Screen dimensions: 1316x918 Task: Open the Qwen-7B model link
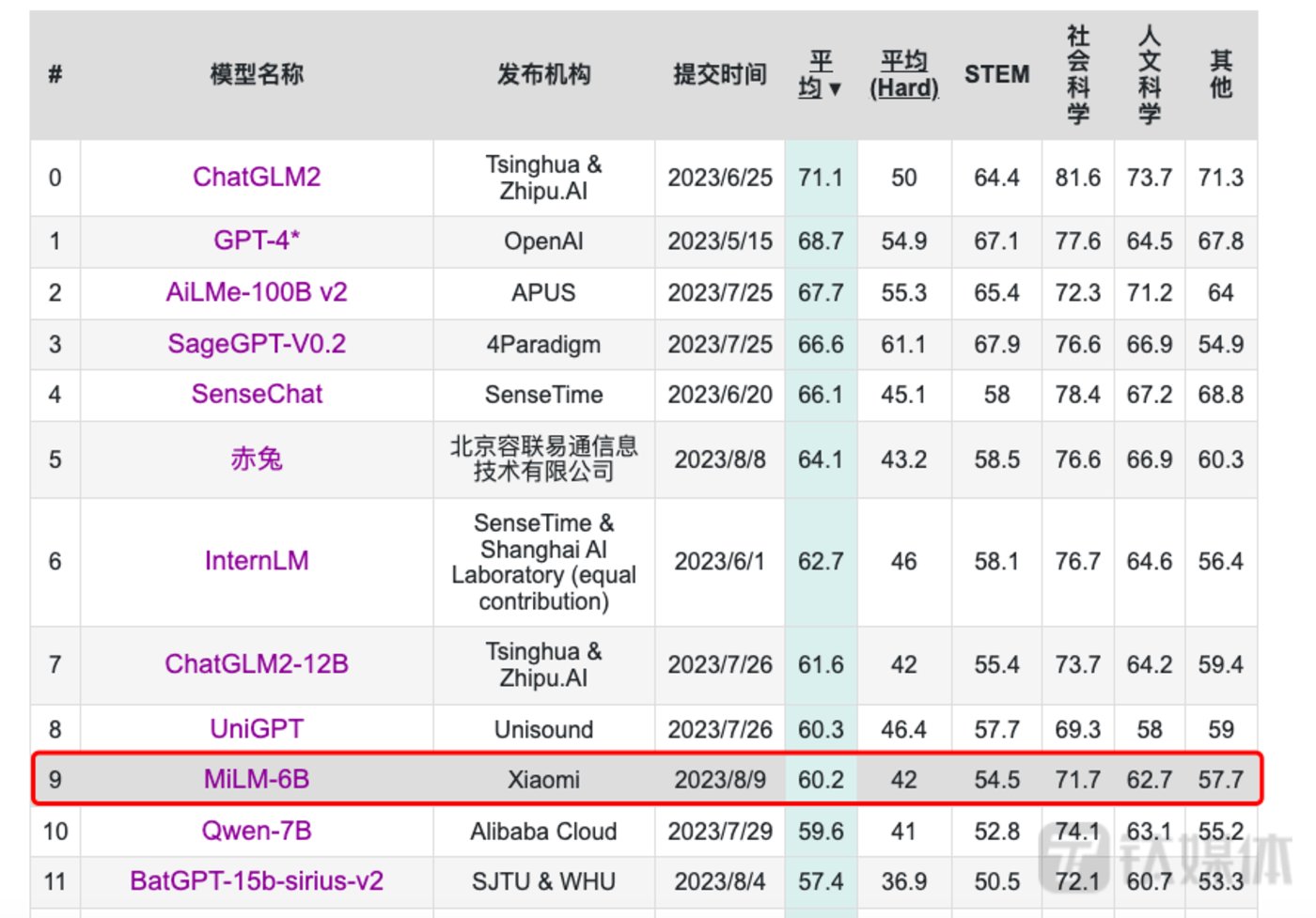(257, 831)
